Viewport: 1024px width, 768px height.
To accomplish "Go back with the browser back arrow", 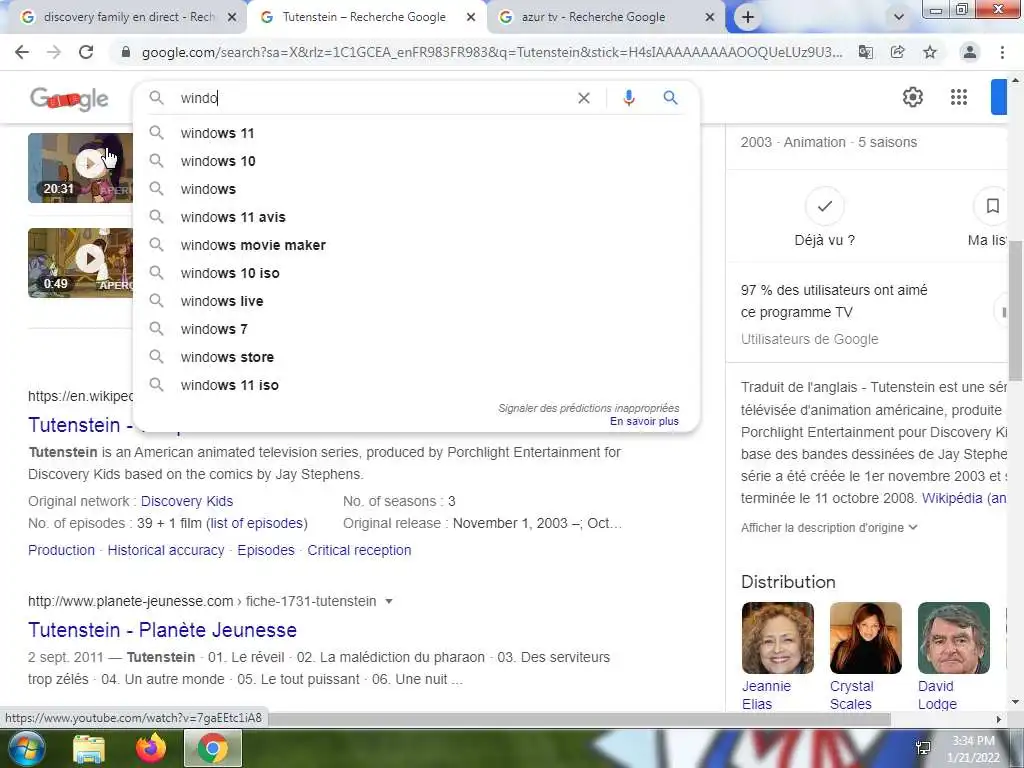I will 22,52.
